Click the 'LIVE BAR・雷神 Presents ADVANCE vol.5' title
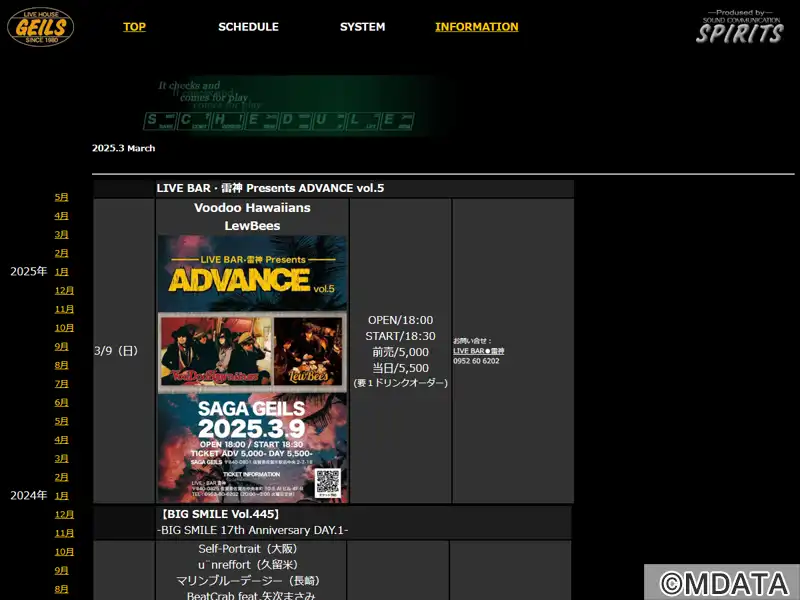The height and width of the screenshot is (600, 800). point(270,188)
